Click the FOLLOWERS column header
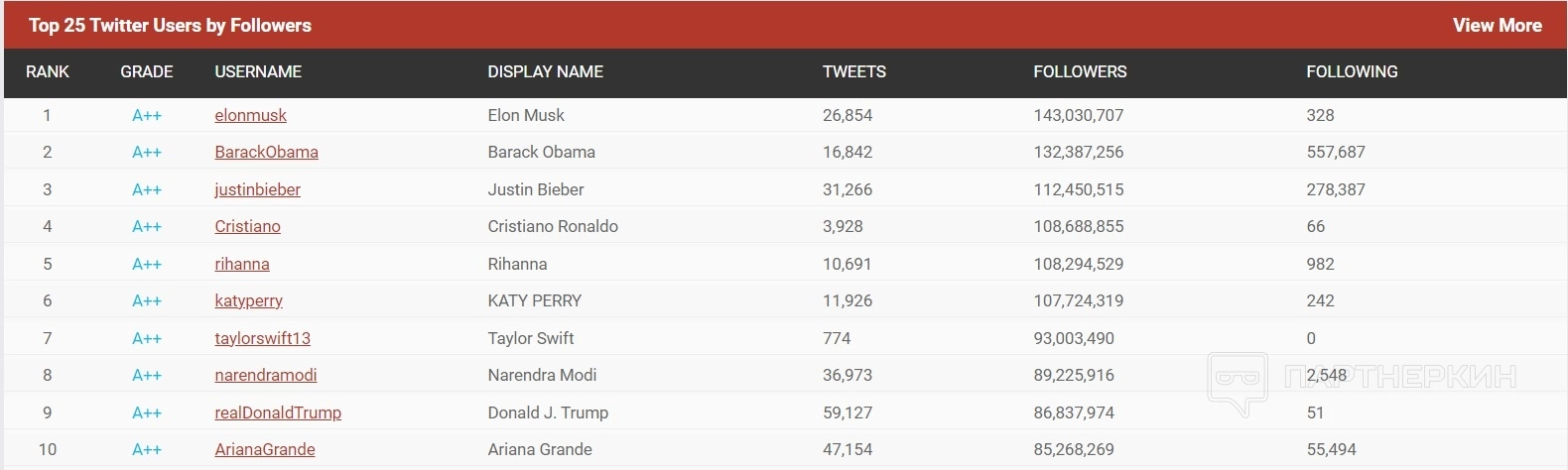Viewport: 1568px width, 470px height. coord(1080,71)
